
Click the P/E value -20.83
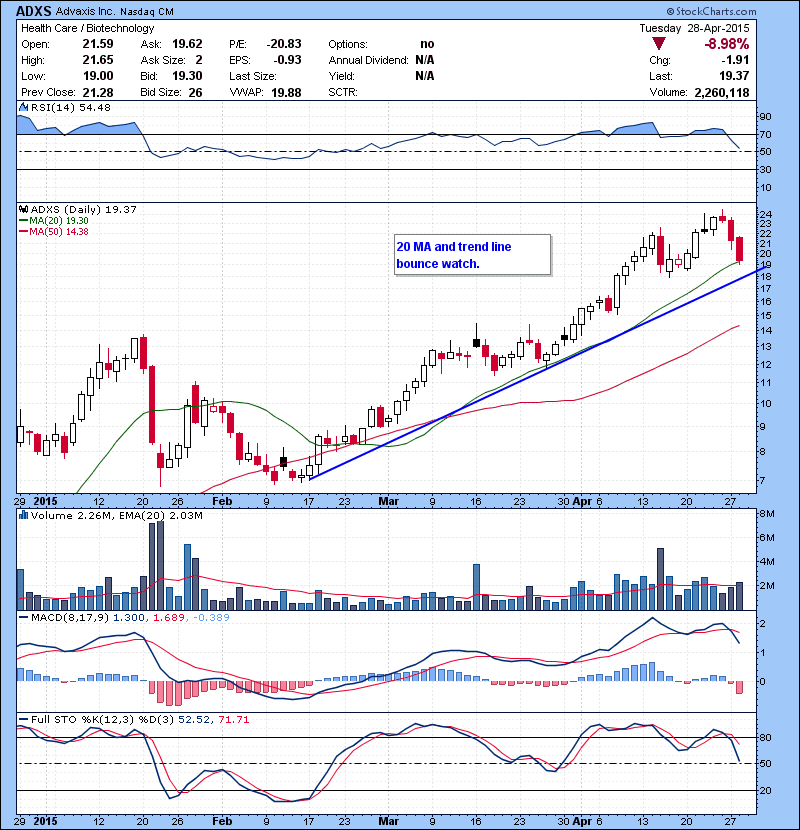(284, 44)
